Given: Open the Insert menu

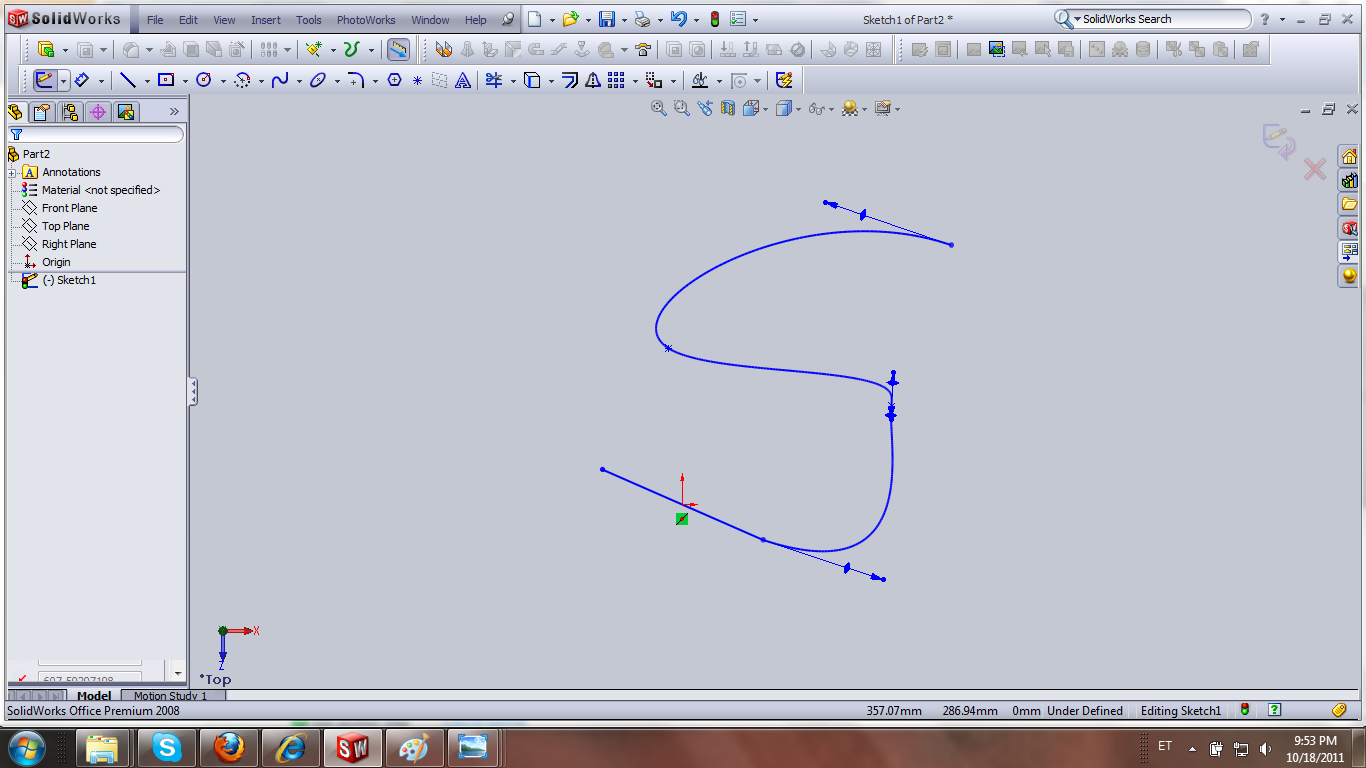Looking at the screenshot, I should 265,20.
